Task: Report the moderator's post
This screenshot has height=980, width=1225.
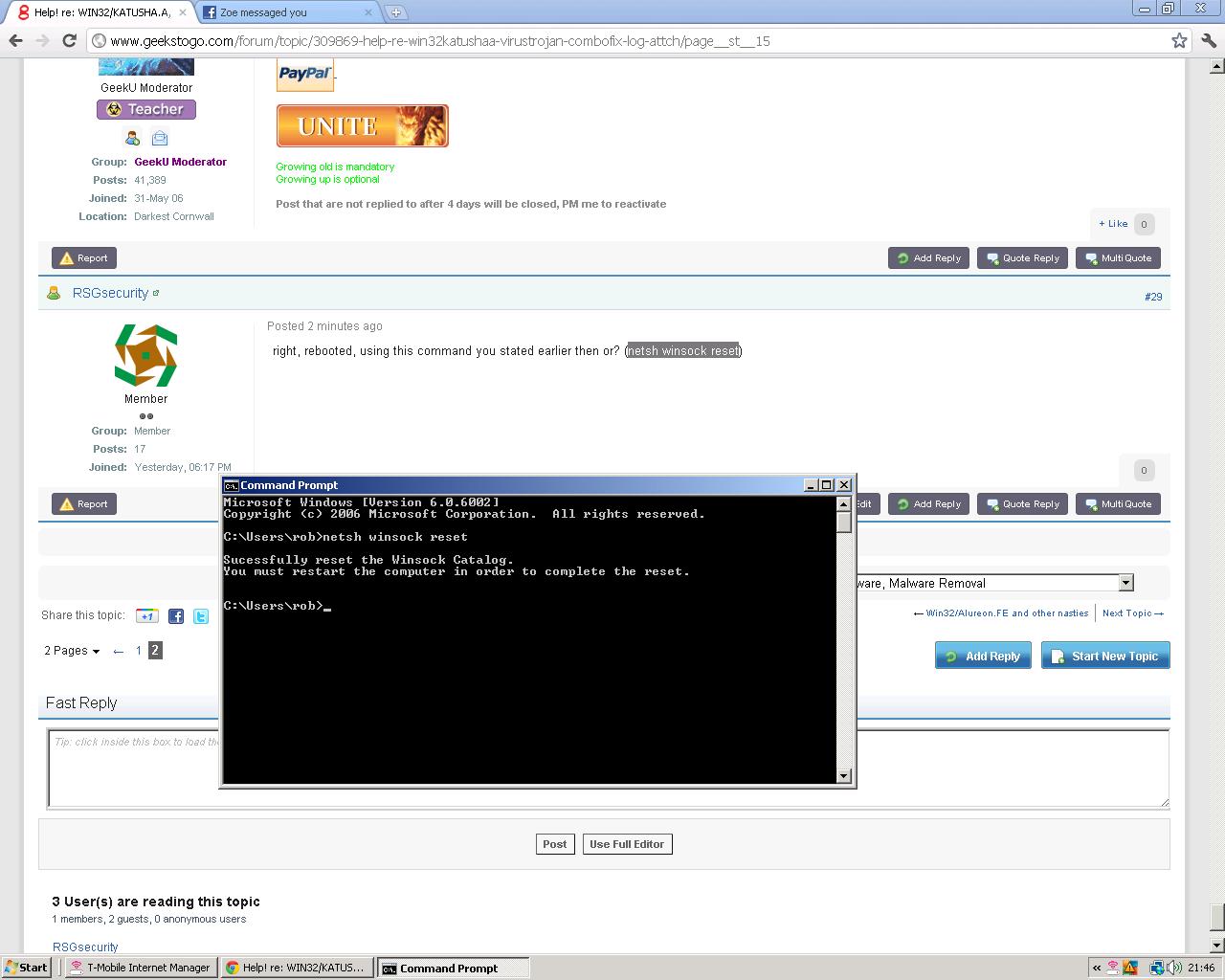Action: [x=84, y=258]
